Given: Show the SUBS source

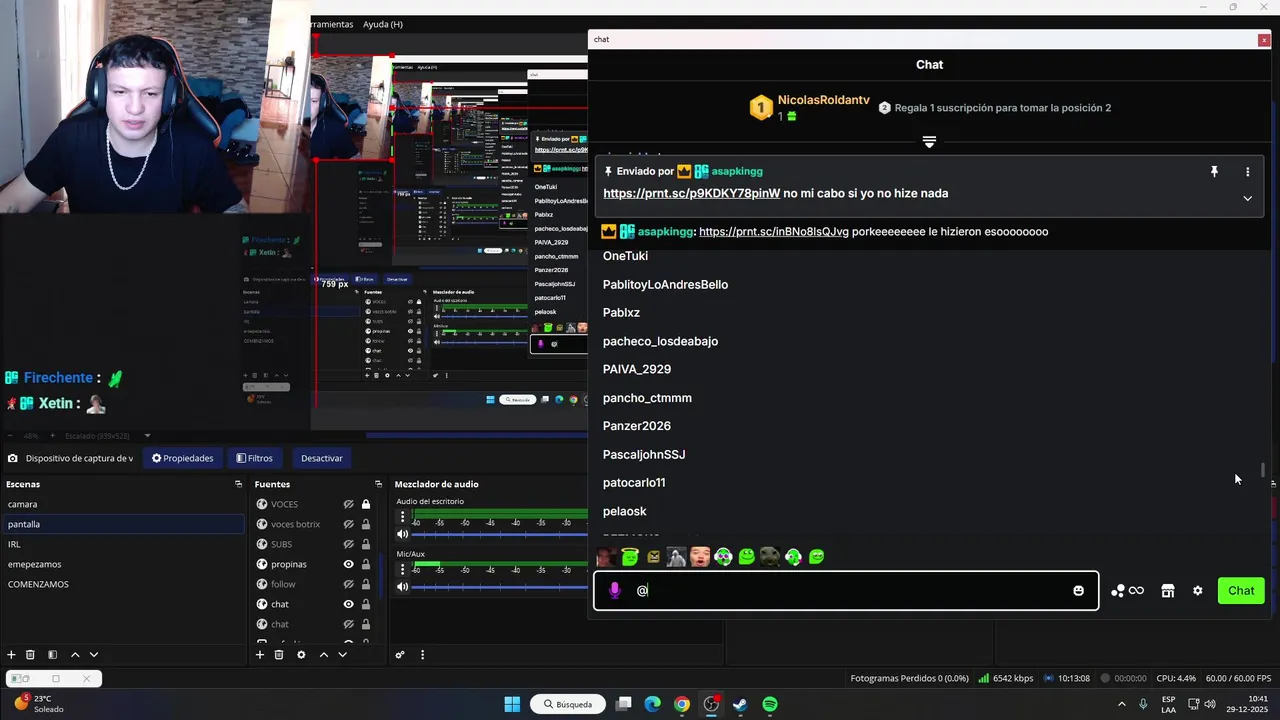Looking at the screenshot, I should (x=348, y=544).
